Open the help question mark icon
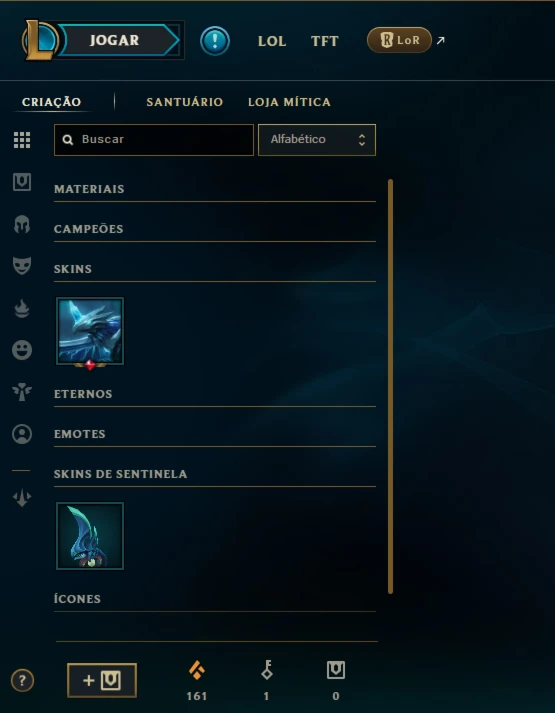Image resolution: width=555 pixels, height=713 pixels. click(x=22, y=681)
